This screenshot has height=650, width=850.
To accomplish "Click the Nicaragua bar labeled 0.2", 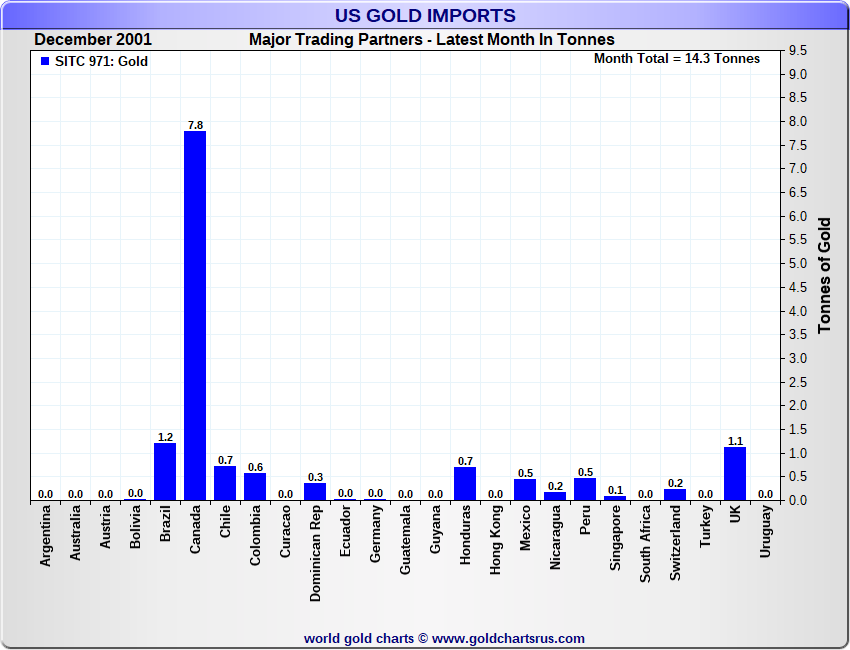I will point(555,495).
